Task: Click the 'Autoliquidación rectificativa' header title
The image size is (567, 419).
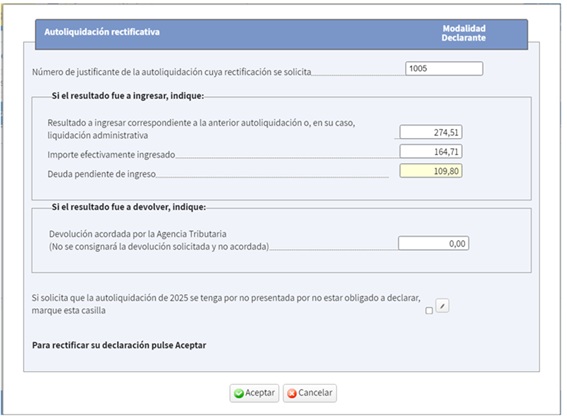Action: 102,32
